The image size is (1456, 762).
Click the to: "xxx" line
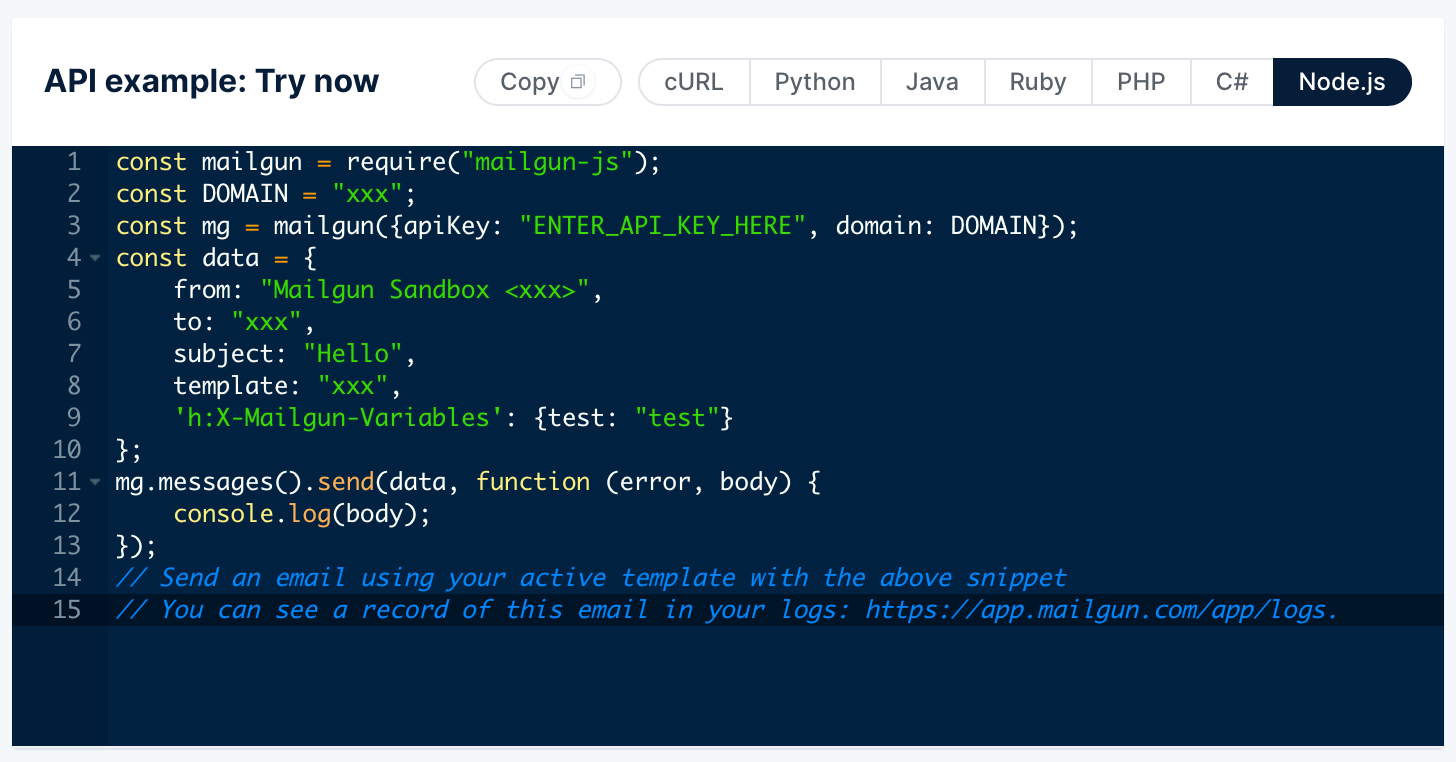pos(245,322)
